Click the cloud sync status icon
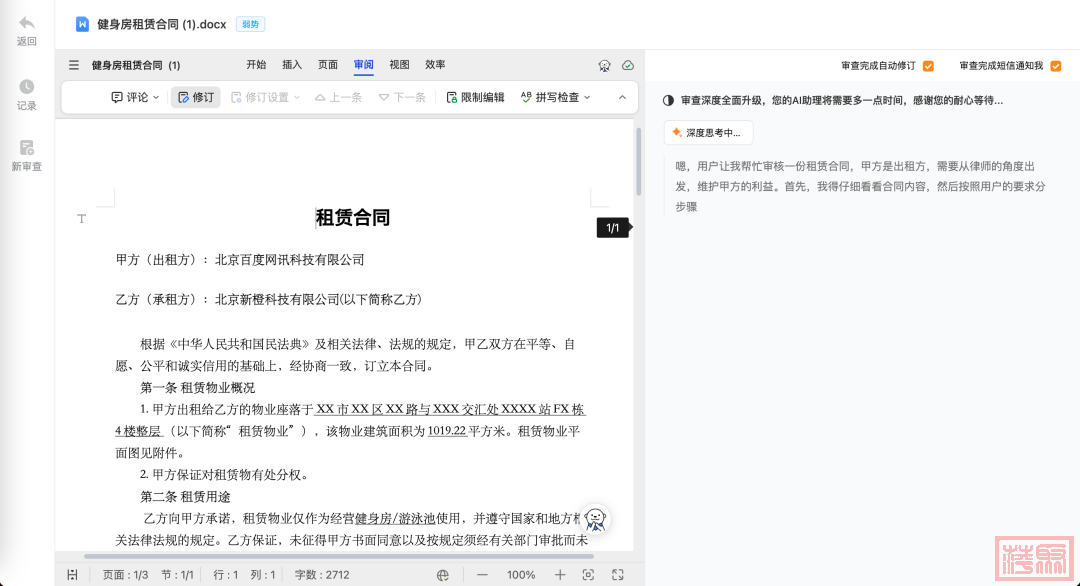This screenshot has height=586, width=1080. pos(628,65)
